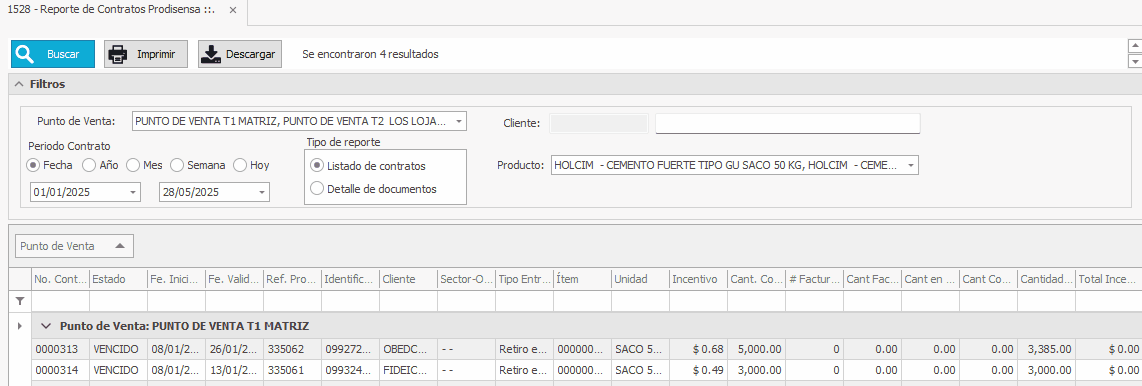The height and width of the screenshot is (386, 1142).
Task: Choose Detalle de documentos report type
Action: (x=317, y=189)
